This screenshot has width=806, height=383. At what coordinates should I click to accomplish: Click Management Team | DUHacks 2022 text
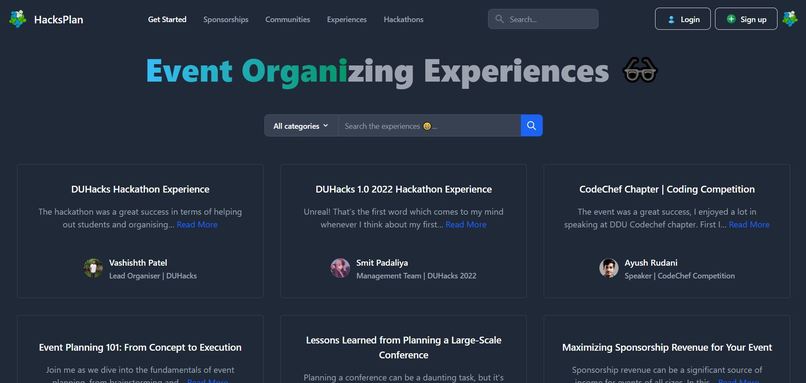416,276
